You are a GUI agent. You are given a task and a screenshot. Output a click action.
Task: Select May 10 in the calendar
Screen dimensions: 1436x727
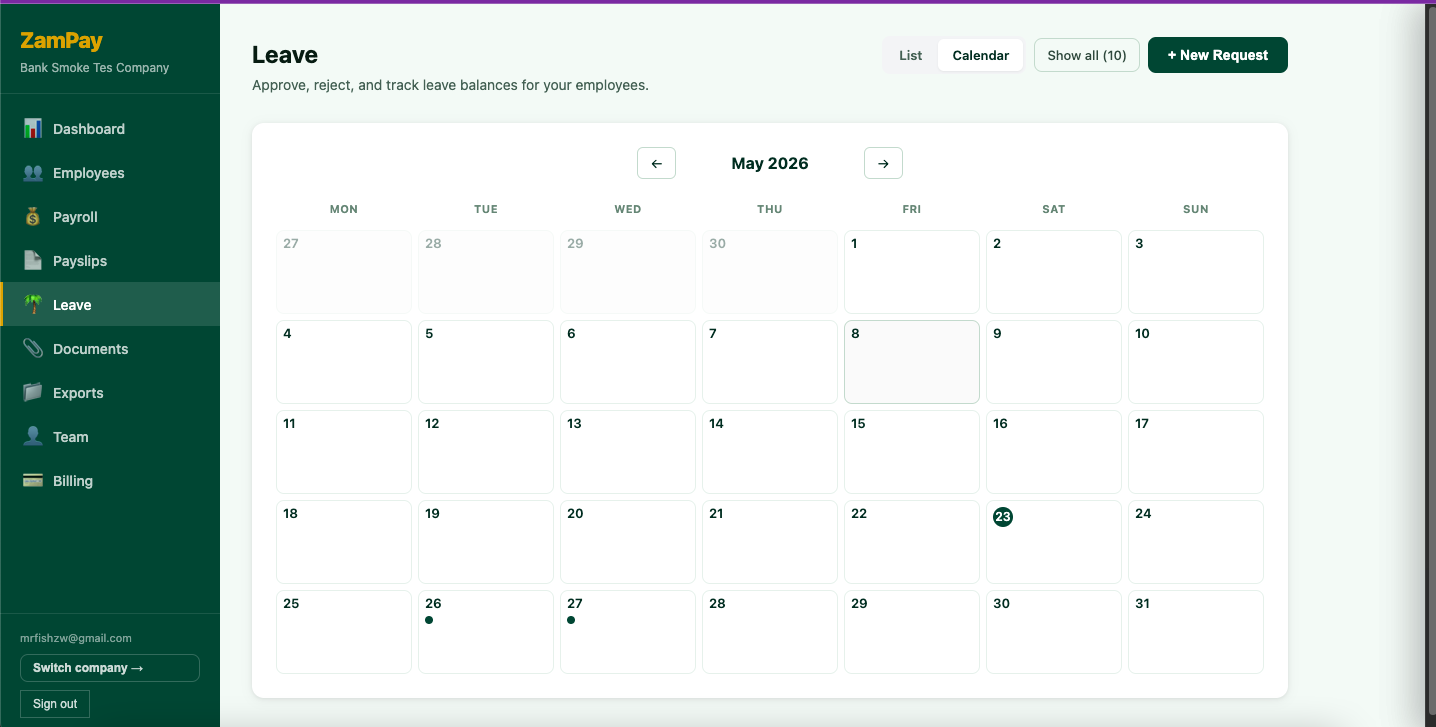point(1196,362)
